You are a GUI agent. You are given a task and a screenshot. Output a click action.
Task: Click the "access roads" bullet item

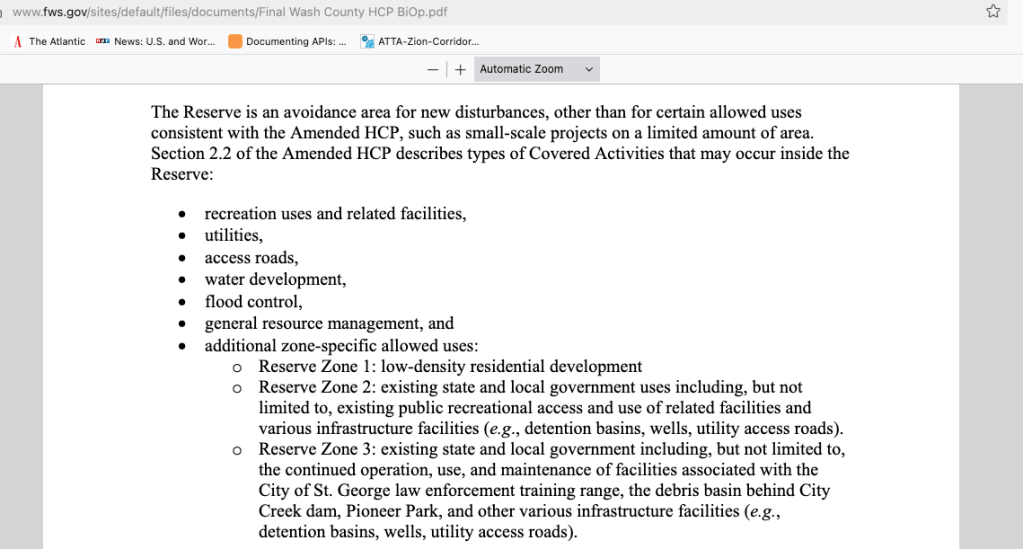pyautogui.click(x=251, y=258)
